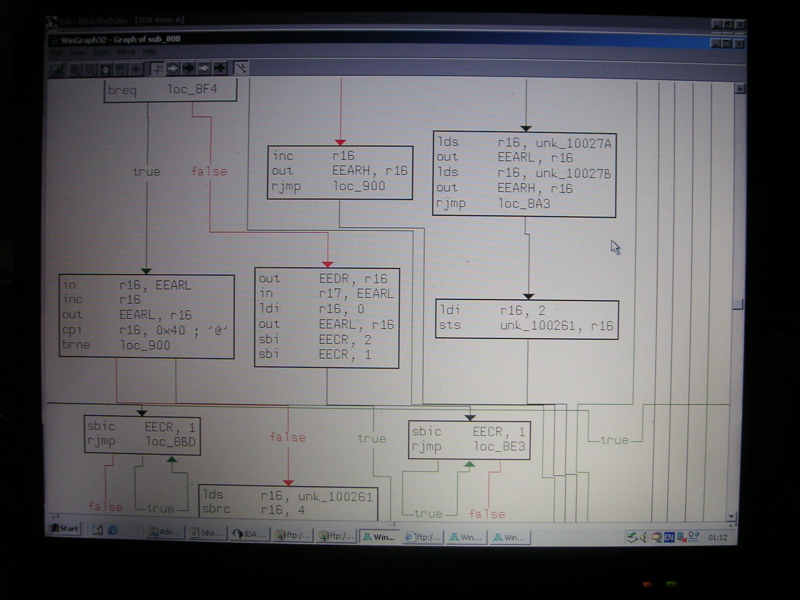Click the print graph toolbar icon

(x=58, y=69)
